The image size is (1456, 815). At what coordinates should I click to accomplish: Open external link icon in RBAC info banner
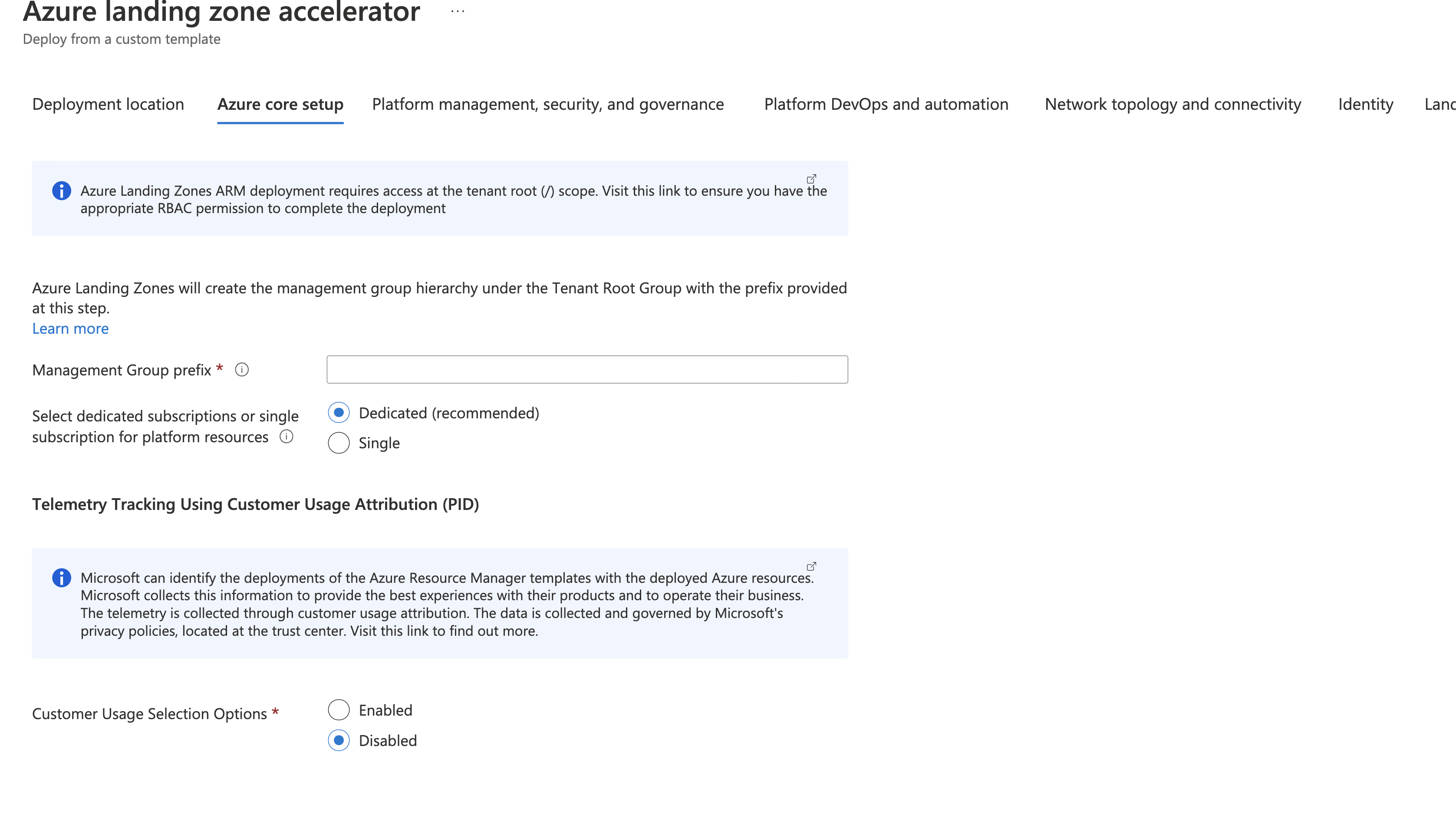click(811, 179)
